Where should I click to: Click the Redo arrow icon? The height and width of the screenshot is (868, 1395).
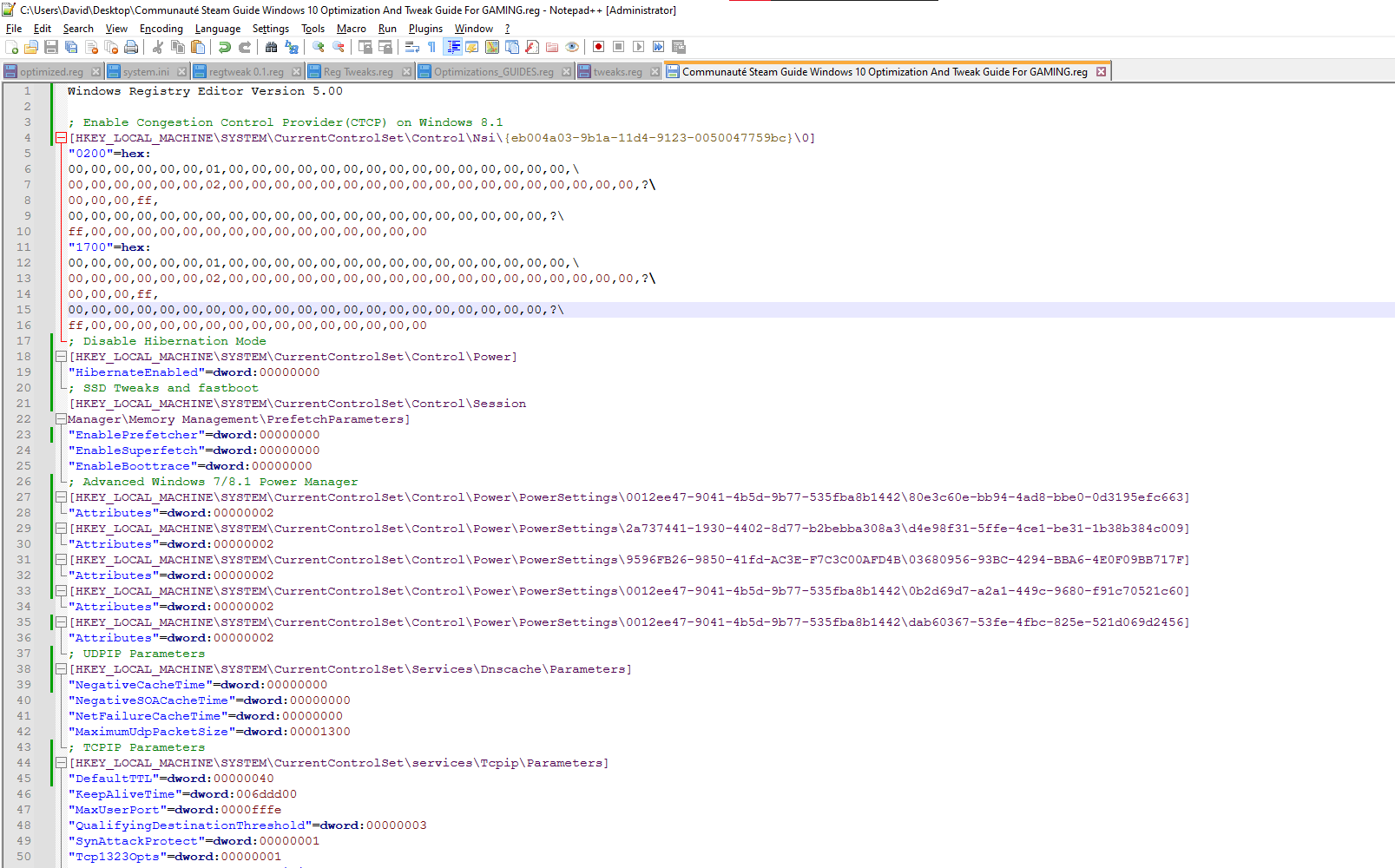pos(245,47)
